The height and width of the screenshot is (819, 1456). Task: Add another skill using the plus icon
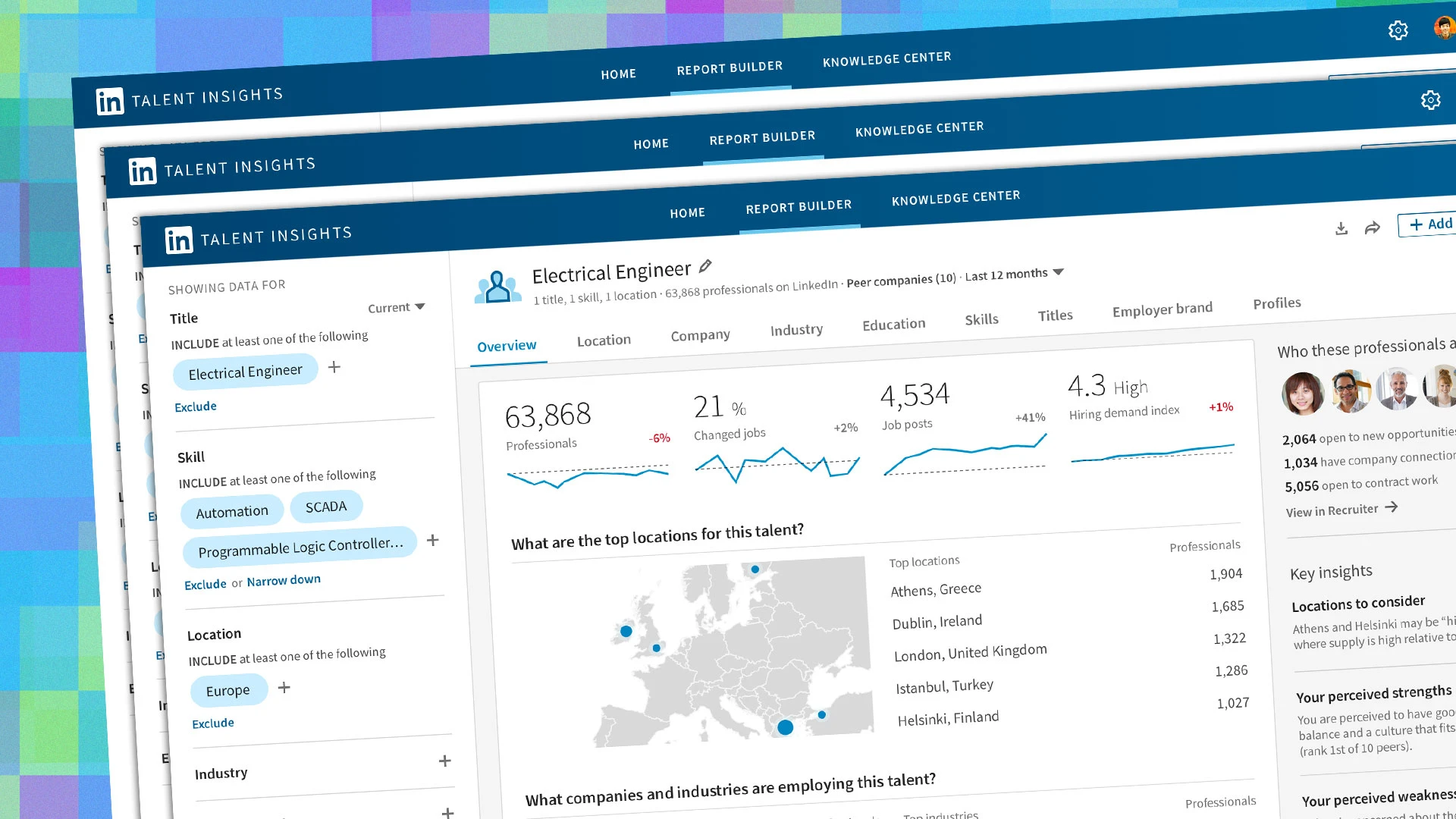point(433,541)
